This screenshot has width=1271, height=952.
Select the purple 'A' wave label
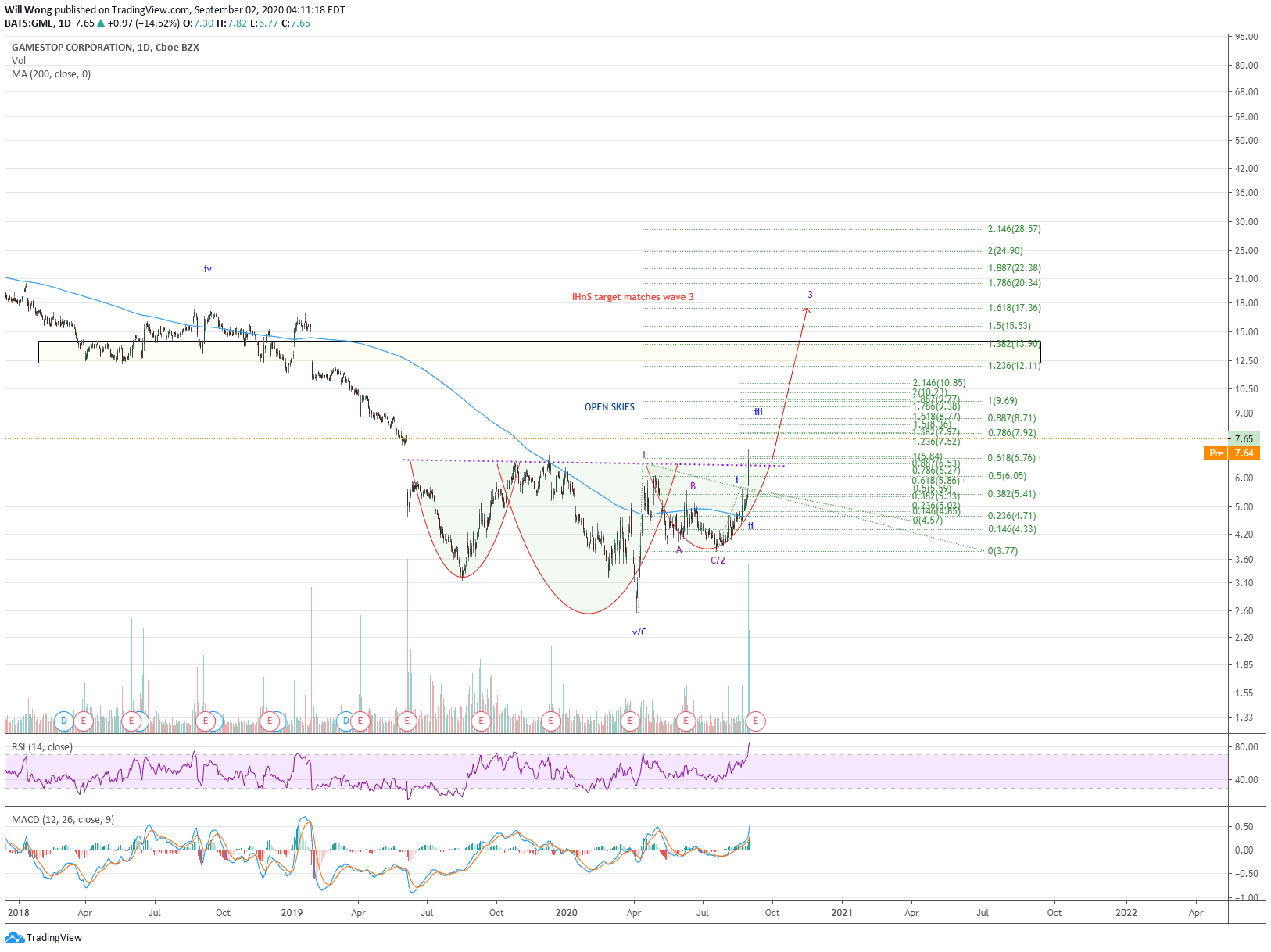pos(679,549)
